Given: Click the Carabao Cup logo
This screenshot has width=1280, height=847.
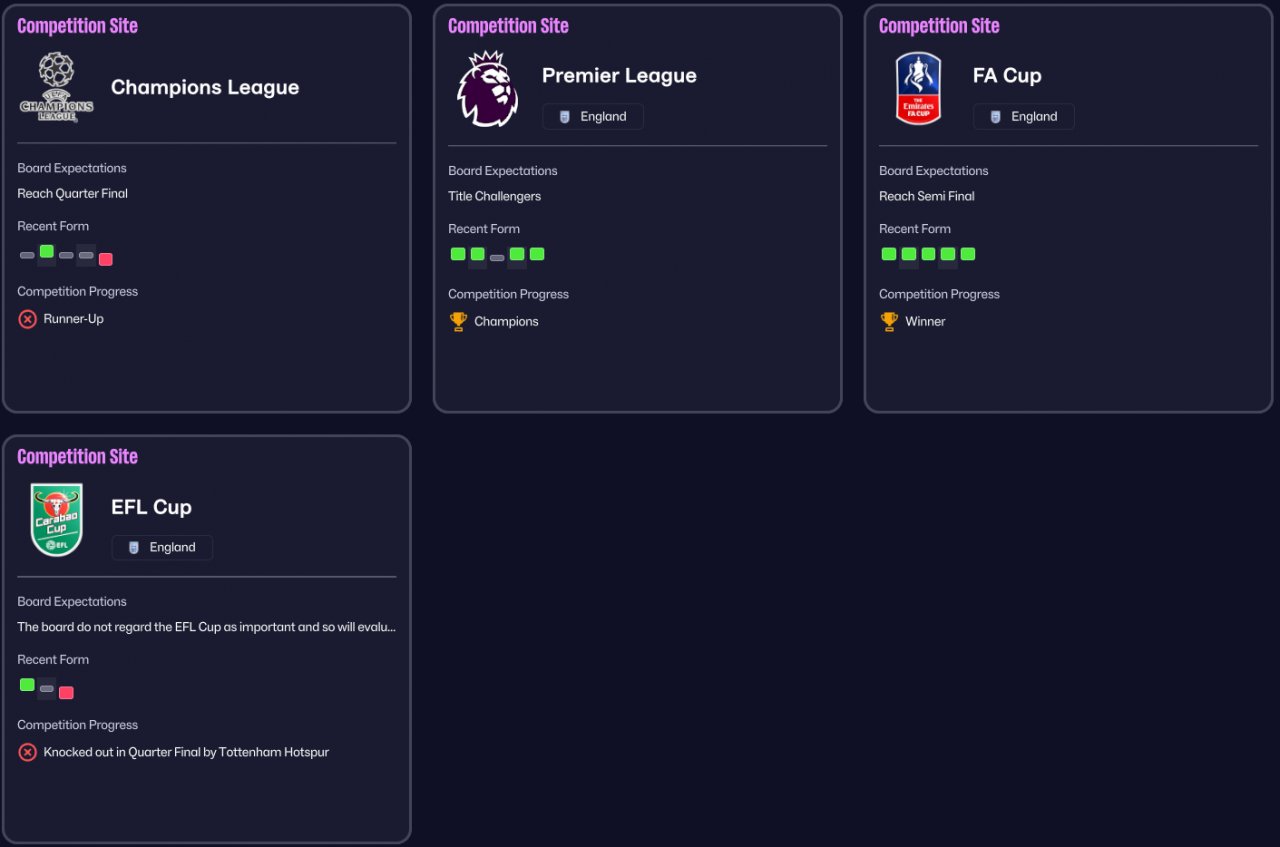Looking at the screenshot, I should click(x=57, y=519).
